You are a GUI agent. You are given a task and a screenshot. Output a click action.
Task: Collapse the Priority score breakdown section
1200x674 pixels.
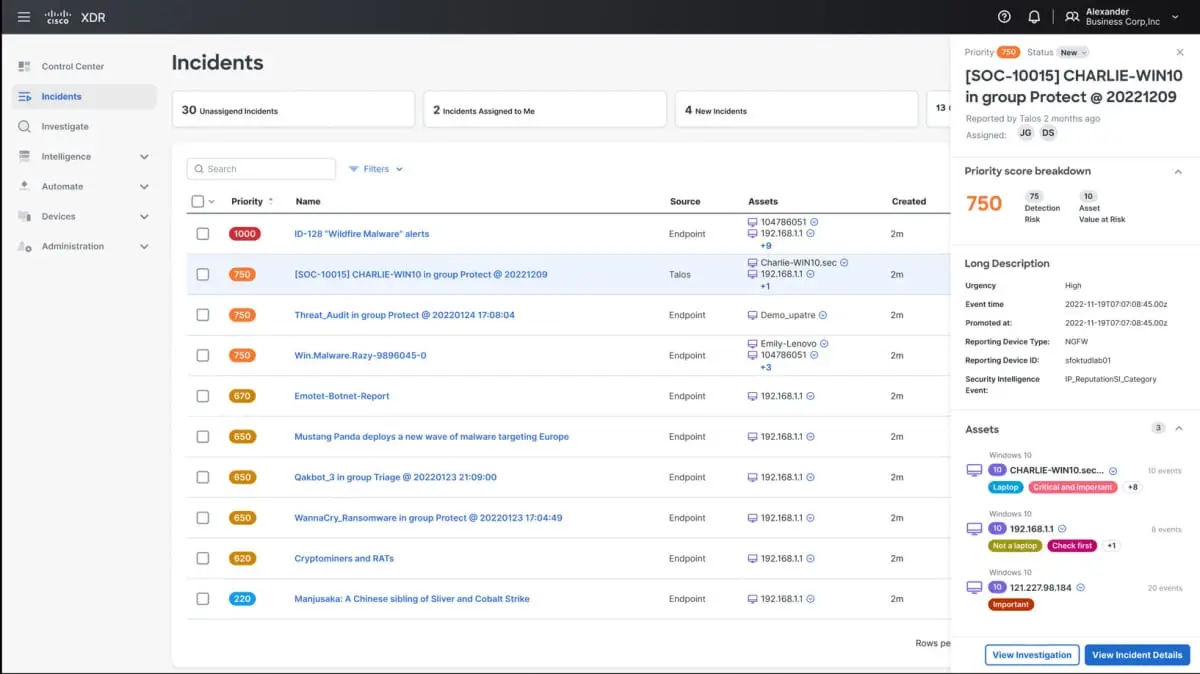1178,172
